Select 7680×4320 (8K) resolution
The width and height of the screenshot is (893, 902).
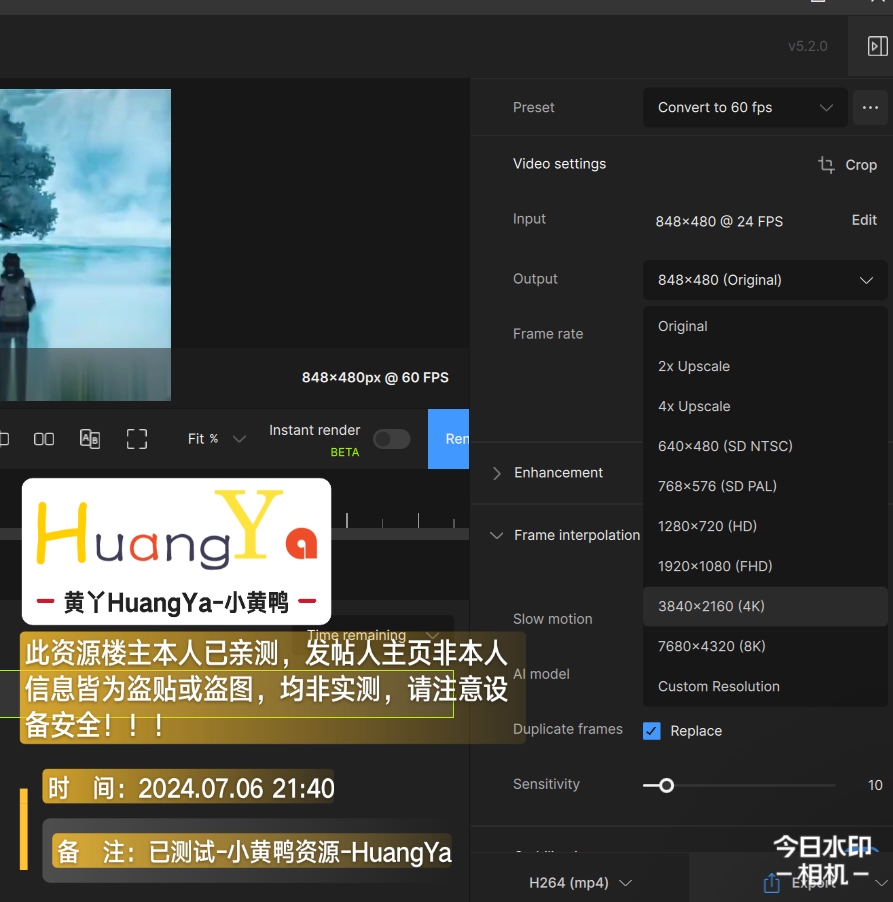pyautogui.click(x=765, y=646)
